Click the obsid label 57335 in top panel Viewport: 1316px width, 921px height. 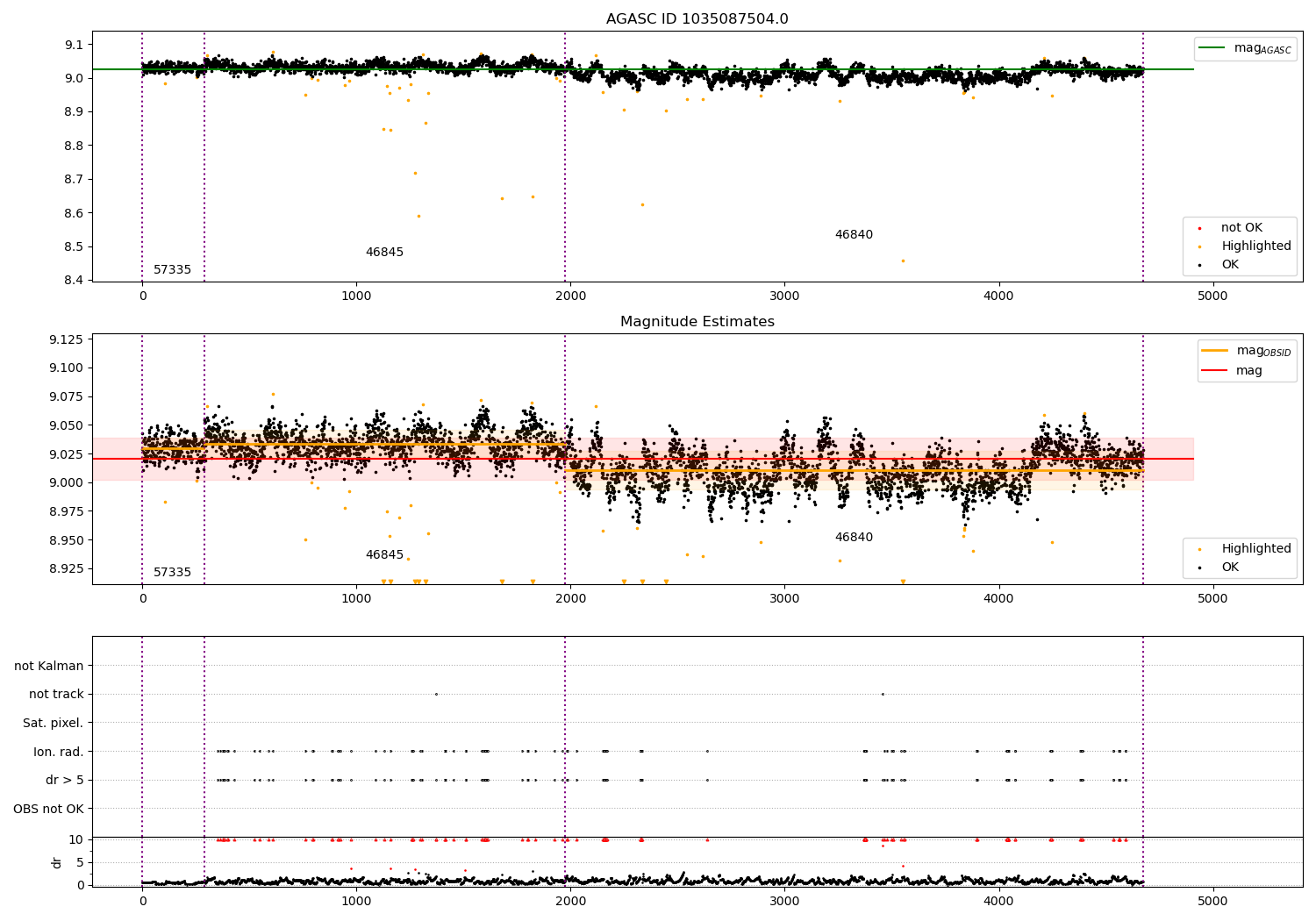(172, 270)
